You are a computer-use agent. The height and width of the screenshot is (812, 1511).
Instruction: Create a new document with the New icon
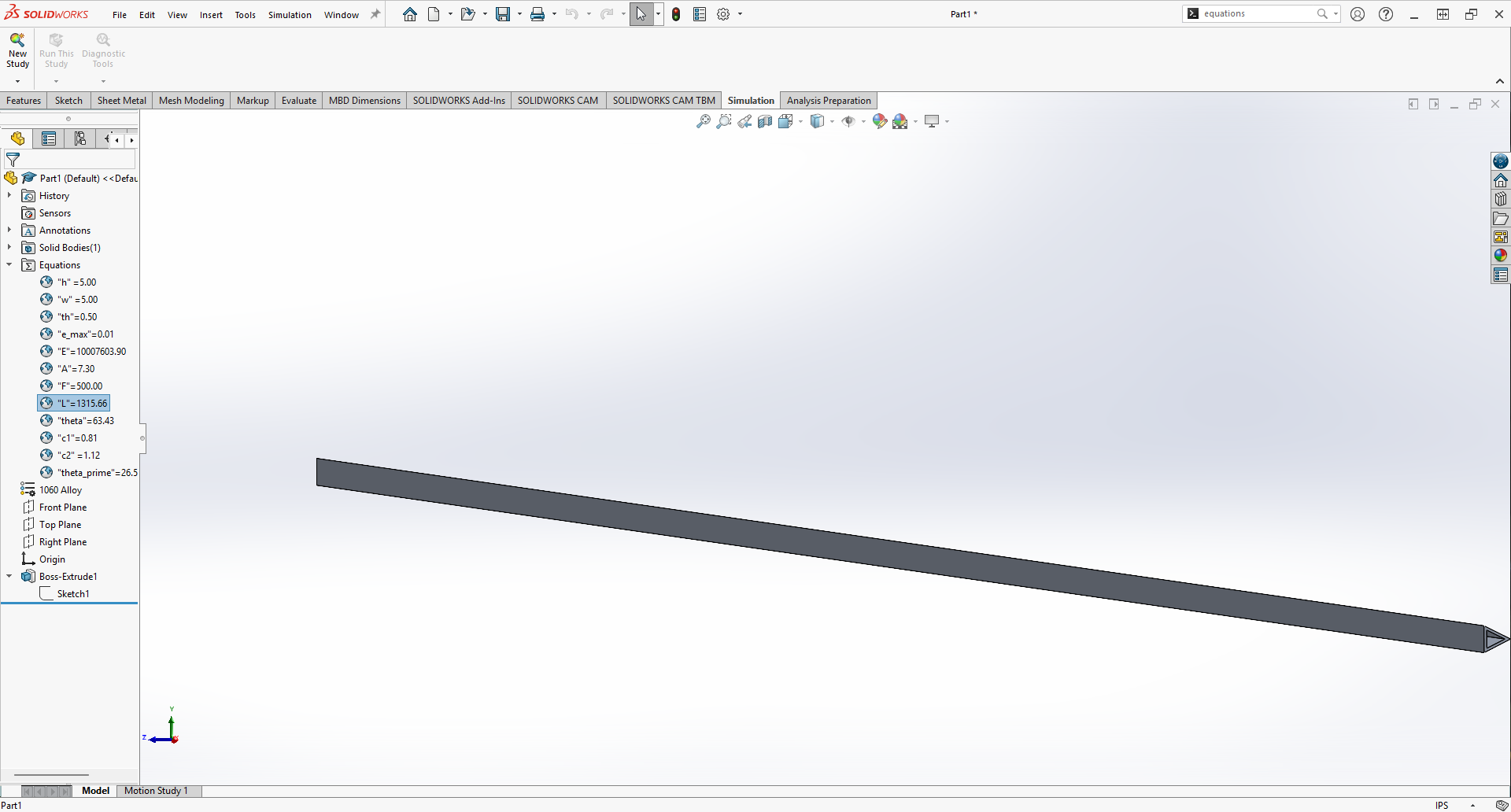coord(434,14)
